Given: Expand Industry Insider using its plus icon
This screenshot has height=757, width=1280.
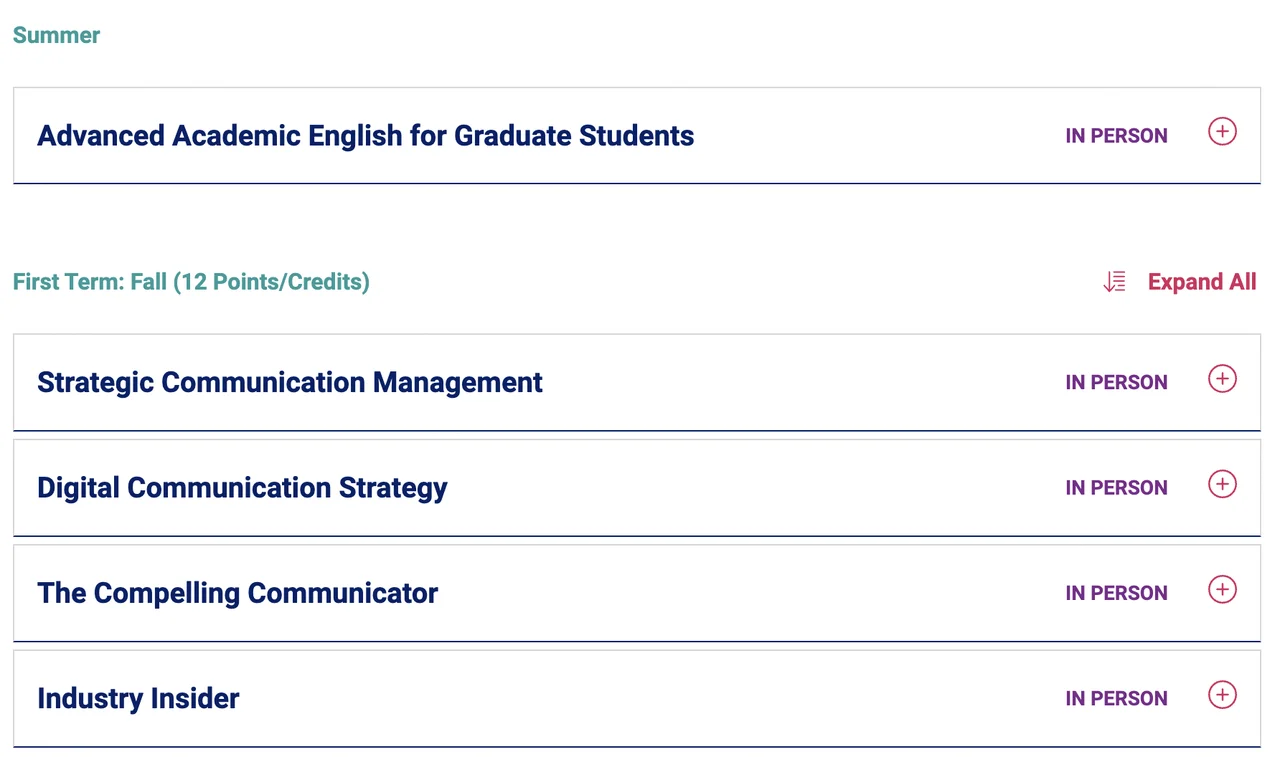Looking at the screenshot, I should click(1222, 694).
